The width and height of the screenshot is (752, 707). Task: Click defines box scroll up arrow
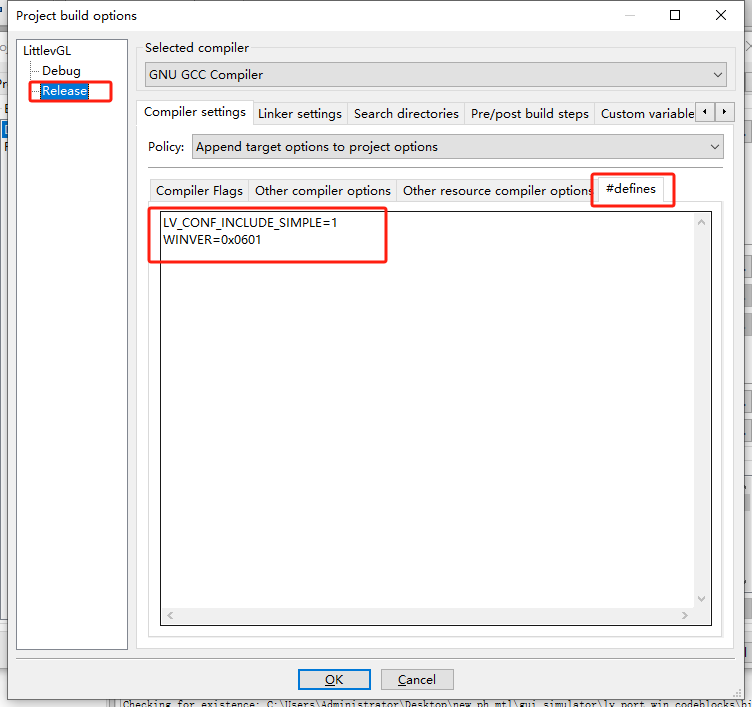click(x=701, y=222)
